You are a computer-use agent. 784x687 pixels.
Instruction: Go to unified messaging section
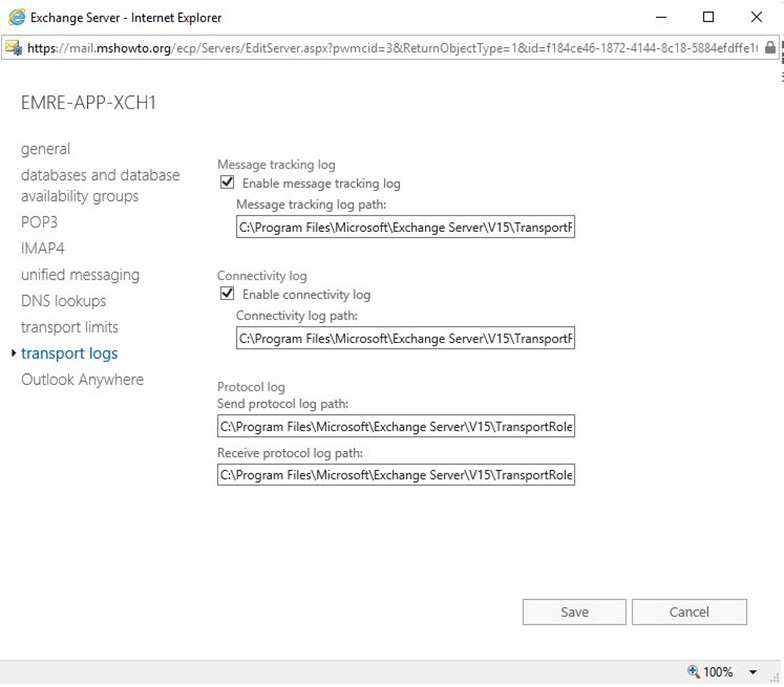pyautogui.click(x=80, y=275)
